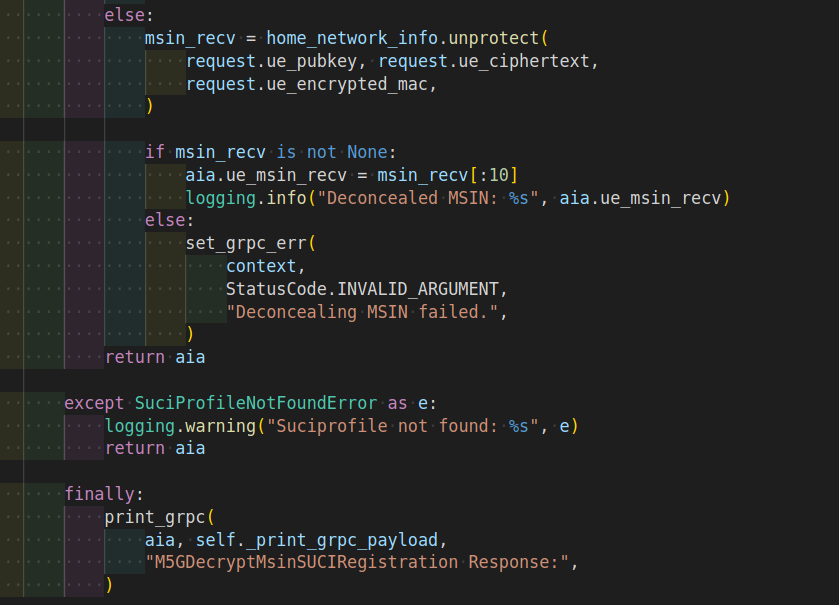Click the set_grpc_err function call
The width and height of the screenshot is (839, 605).
[246, 243]
